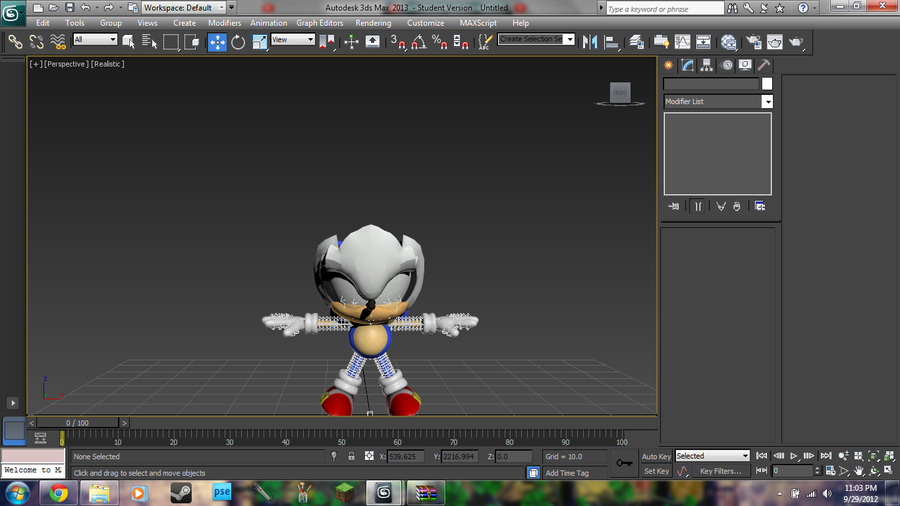
Task: Expand Create Selection Set dropdown
Action: pos(569,39)
